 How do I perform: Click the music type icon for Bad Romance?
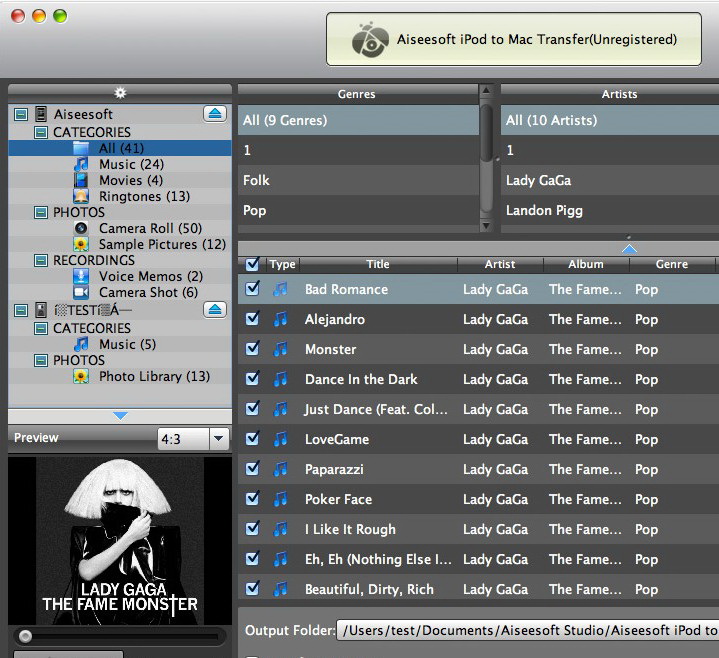pos(280,289)
